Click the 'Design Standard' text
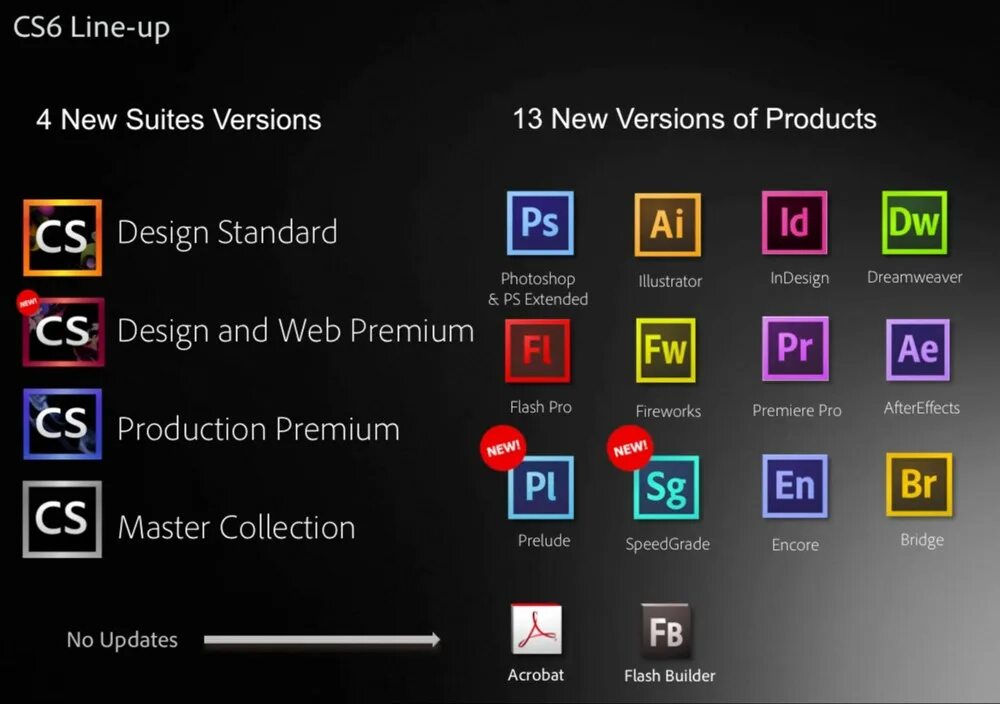 coord(227,233)
